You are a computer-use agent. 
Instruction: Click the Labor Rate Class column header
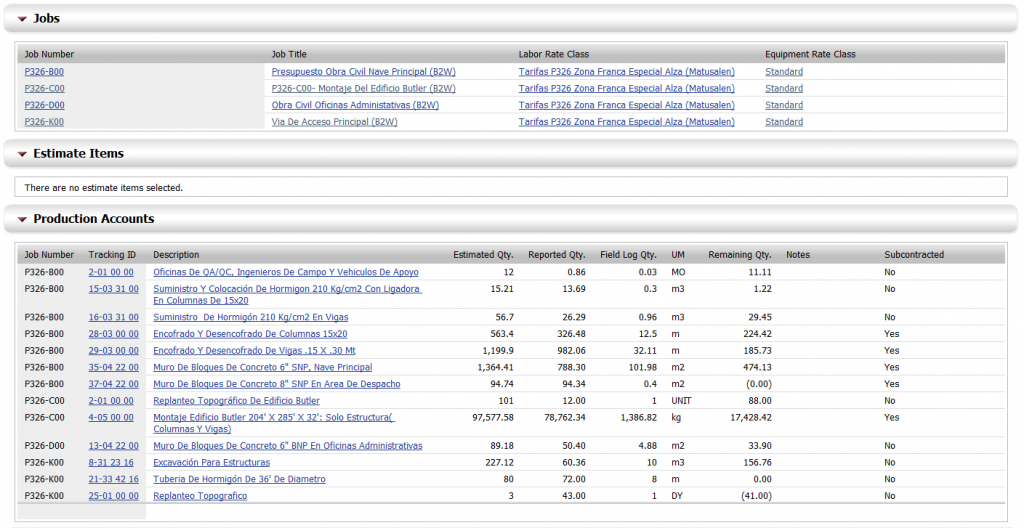pos(554,54)
